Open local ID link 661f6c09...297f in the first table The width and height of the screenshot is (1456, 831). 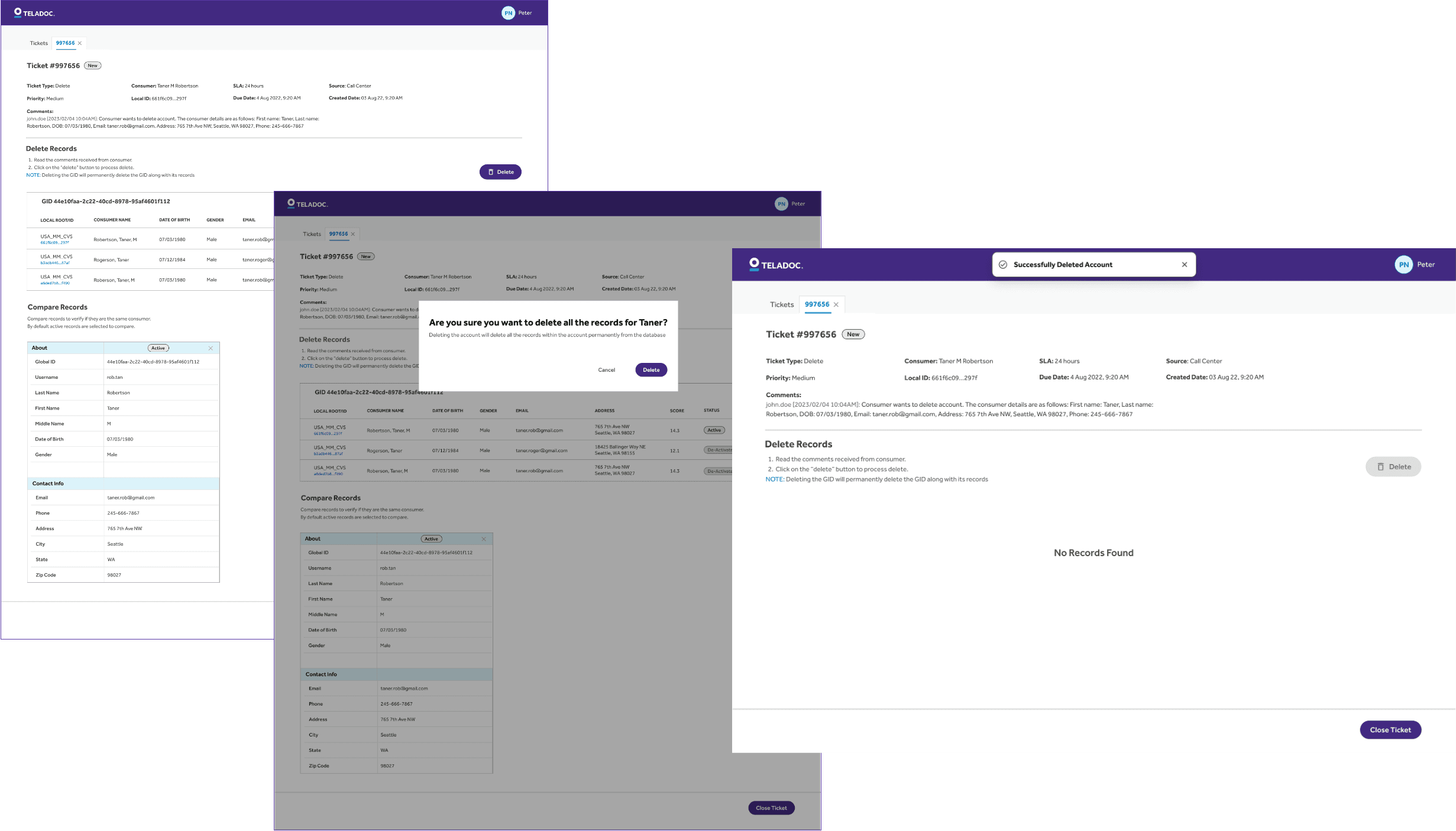point(54,243)
